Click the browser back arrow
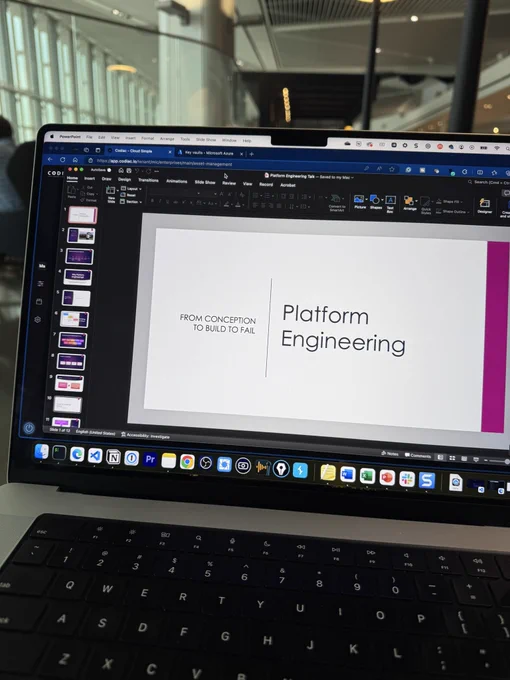This screenshot has height=680, width=510. (x=50, y=159)
